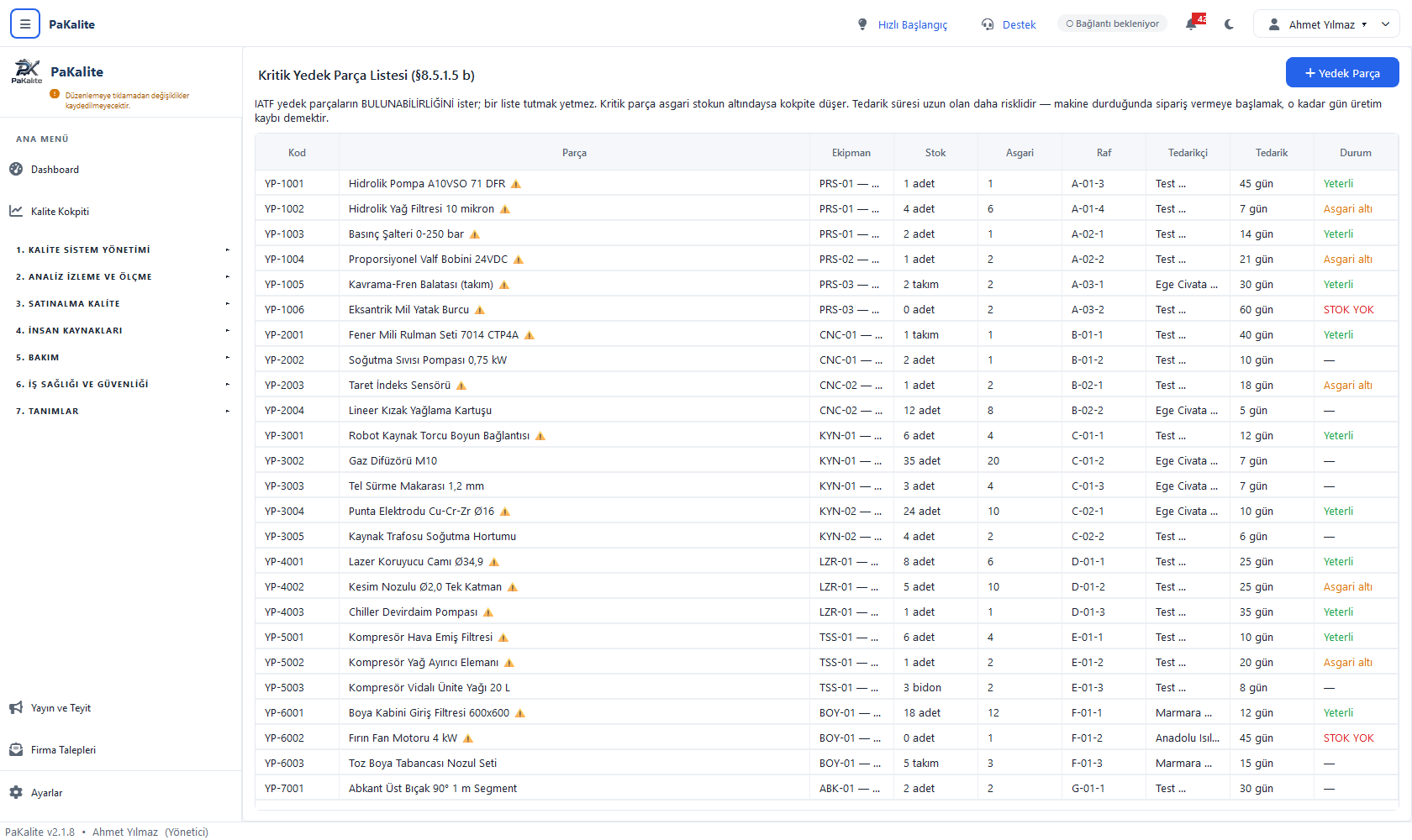Click warning triangle next to Hidrolik Pompa A10VSO
The image size is (1412, 840).
[x=516, y=184]
